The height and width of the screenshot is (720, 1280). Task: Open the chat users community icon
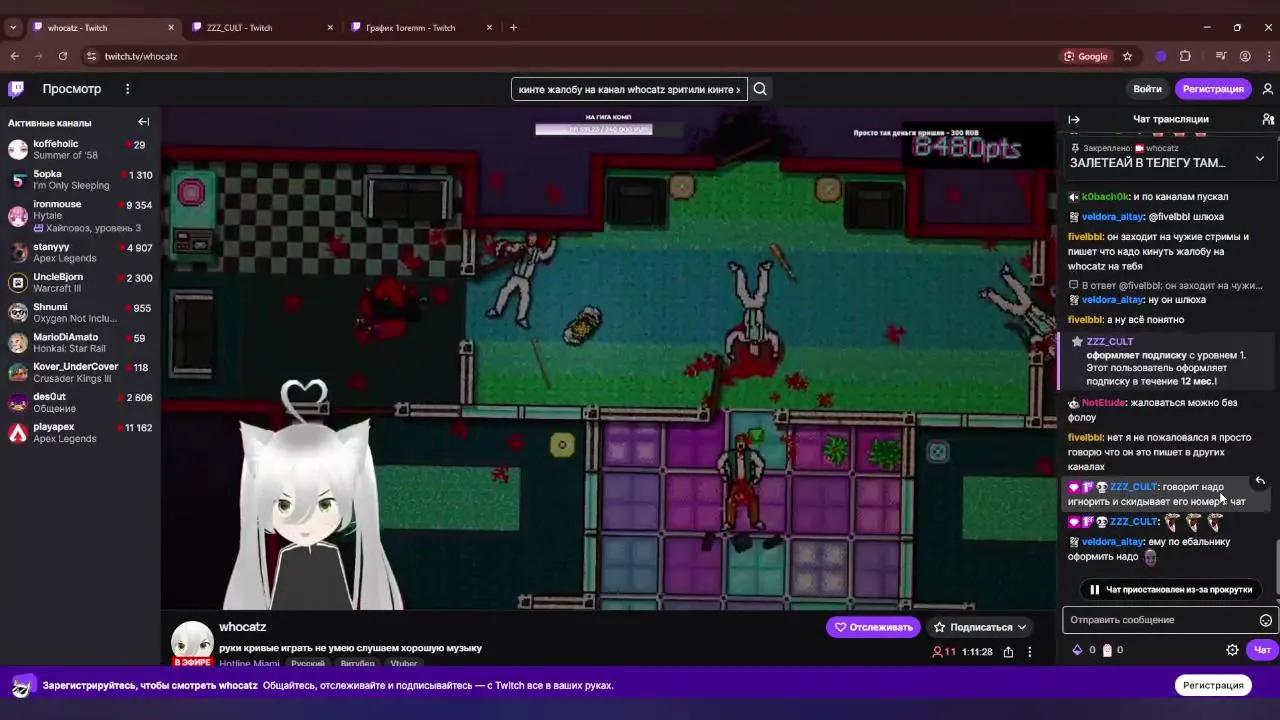pos(1268,119)
